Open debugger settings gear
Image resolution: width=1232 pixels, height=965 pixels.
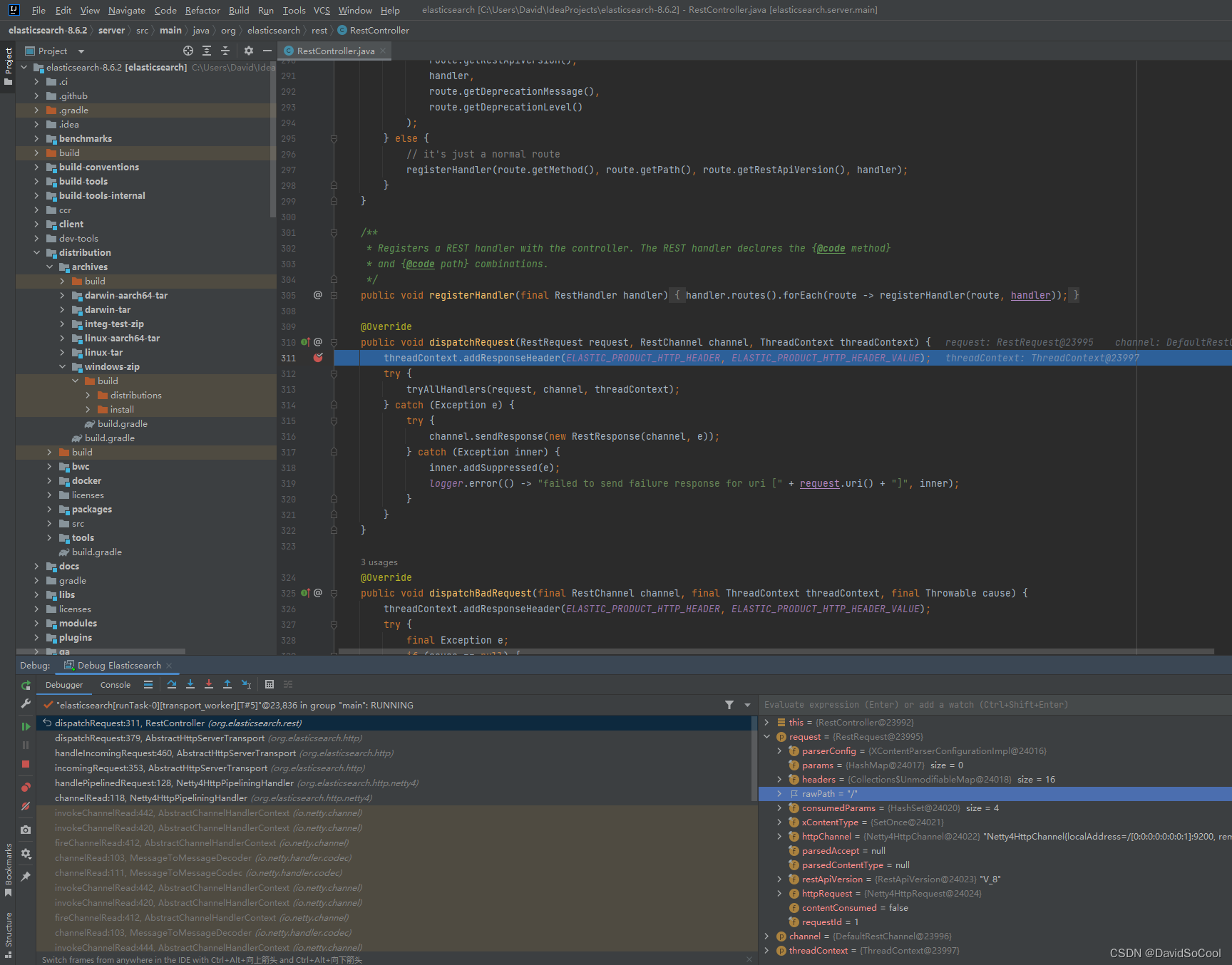26,853
